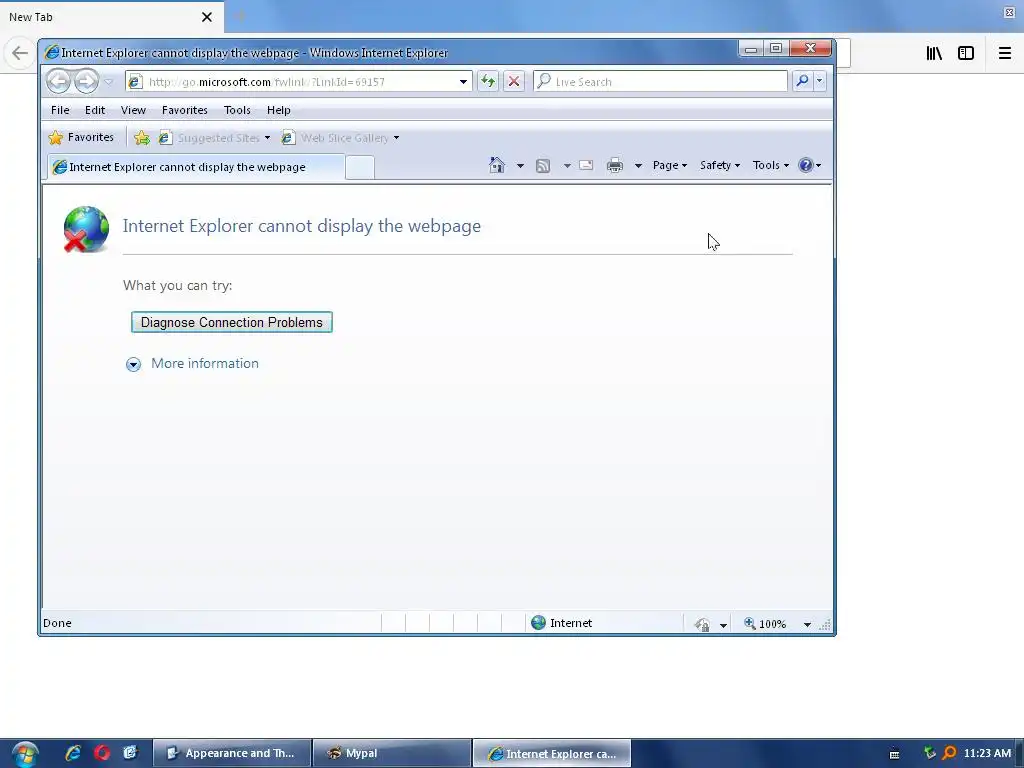Click the Windows Start orb
The height and width of the screenshot is (768, 1024).
point(24,754)
